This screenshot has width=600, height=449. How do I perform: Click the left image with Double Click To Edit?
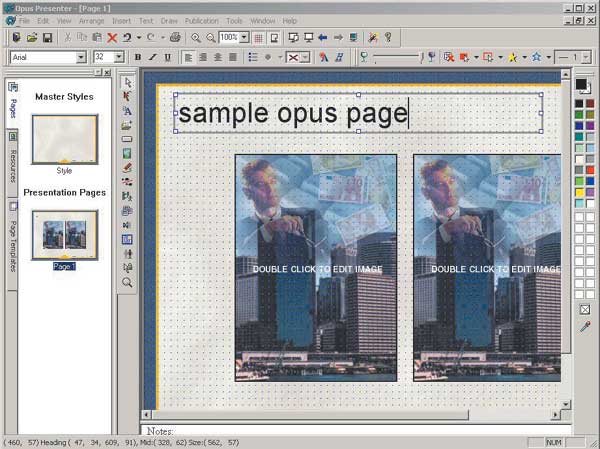coord(316,268)
